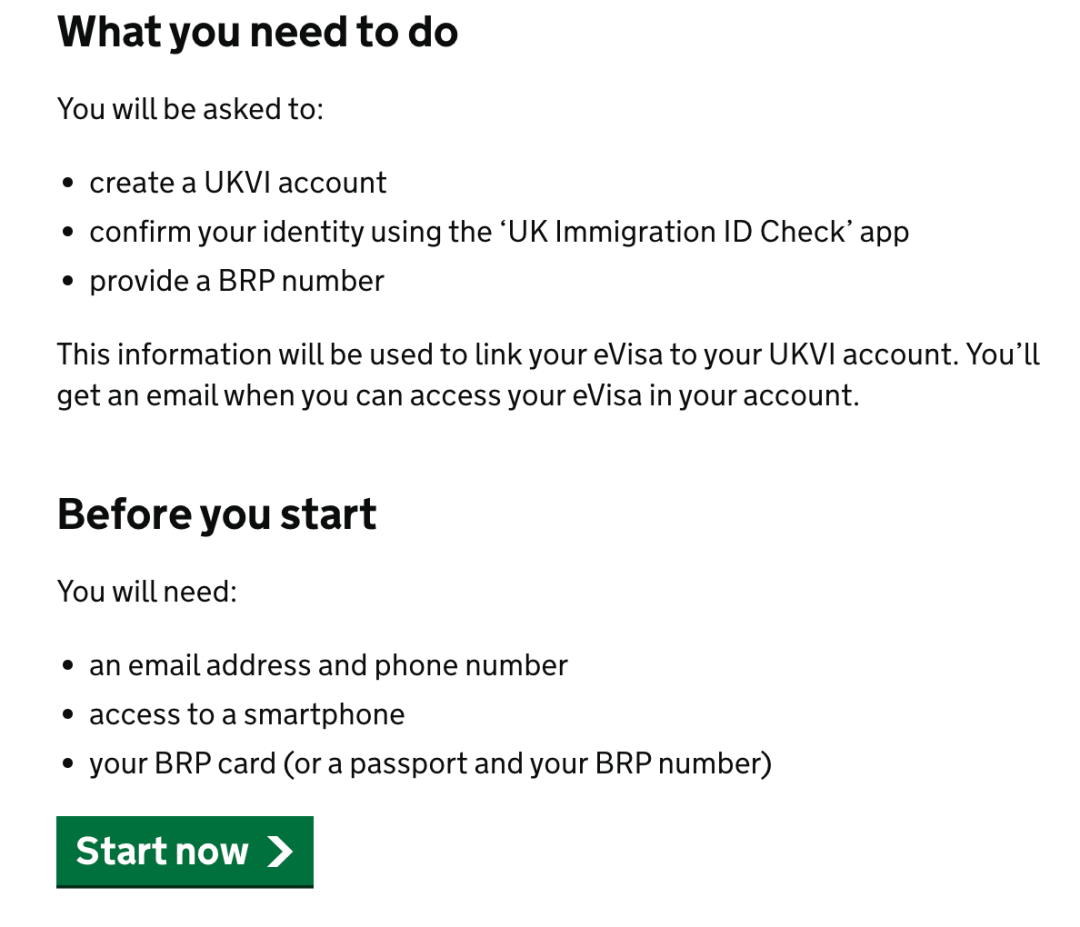The height and width of the screenshot is (927, 1080).
Task: Click the bullet beside 'an email address'
Action: pyautogui.click(x=67, y=667)
